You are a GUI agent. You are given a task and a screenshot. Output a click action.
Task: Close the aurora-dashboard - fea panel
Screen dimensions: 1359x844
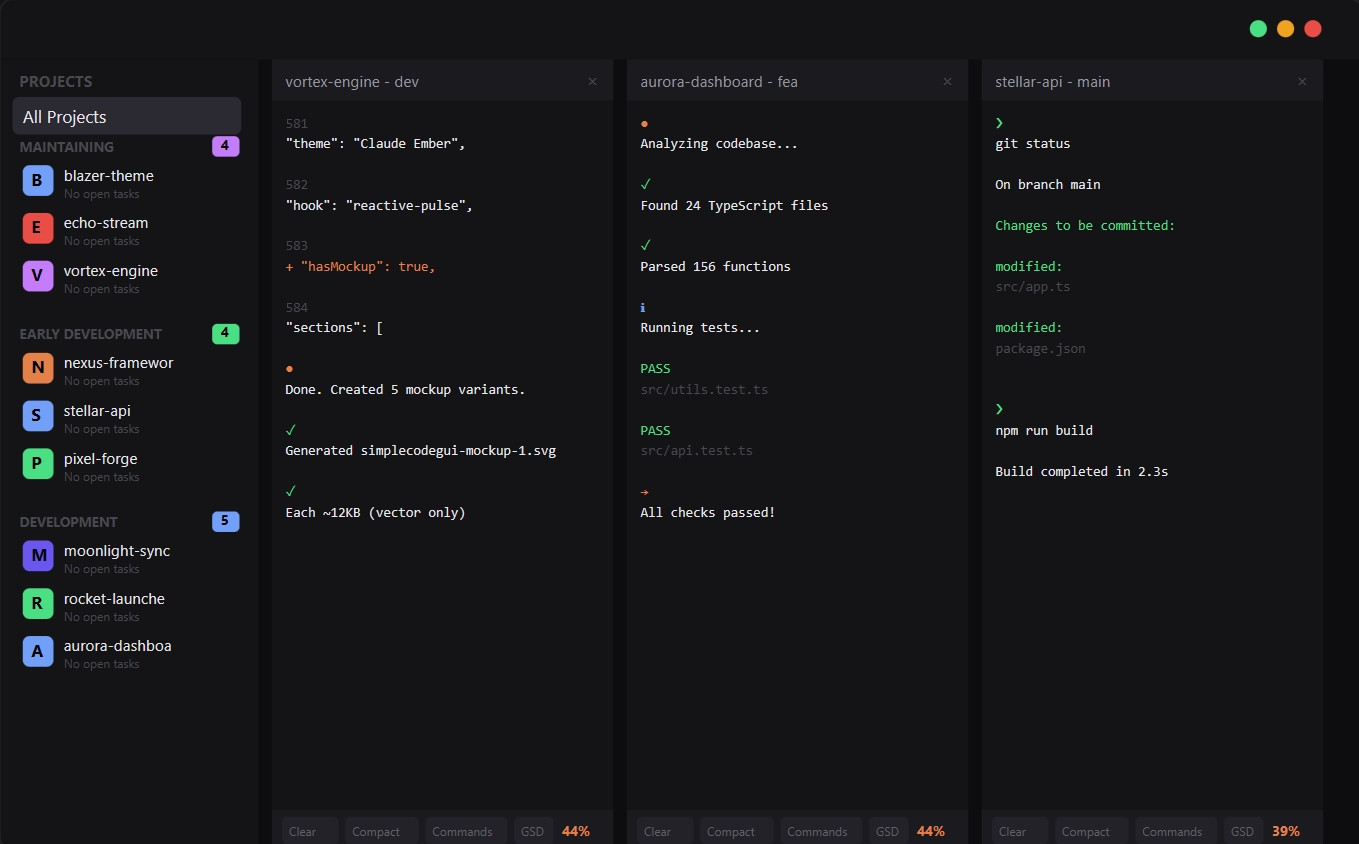947,82
